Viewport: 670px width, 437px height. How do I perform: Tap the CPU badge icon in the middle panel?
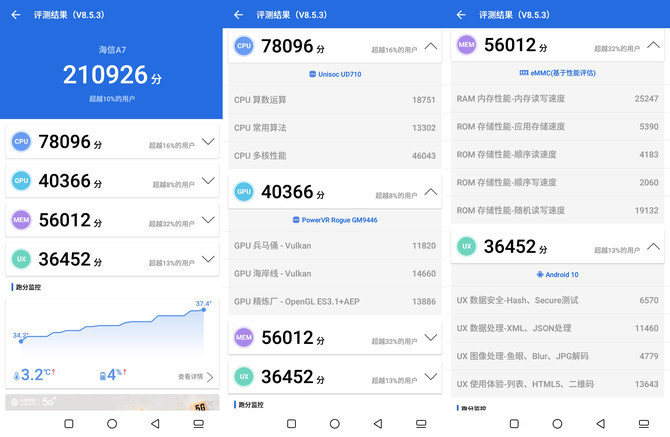[x=244, y=46]
